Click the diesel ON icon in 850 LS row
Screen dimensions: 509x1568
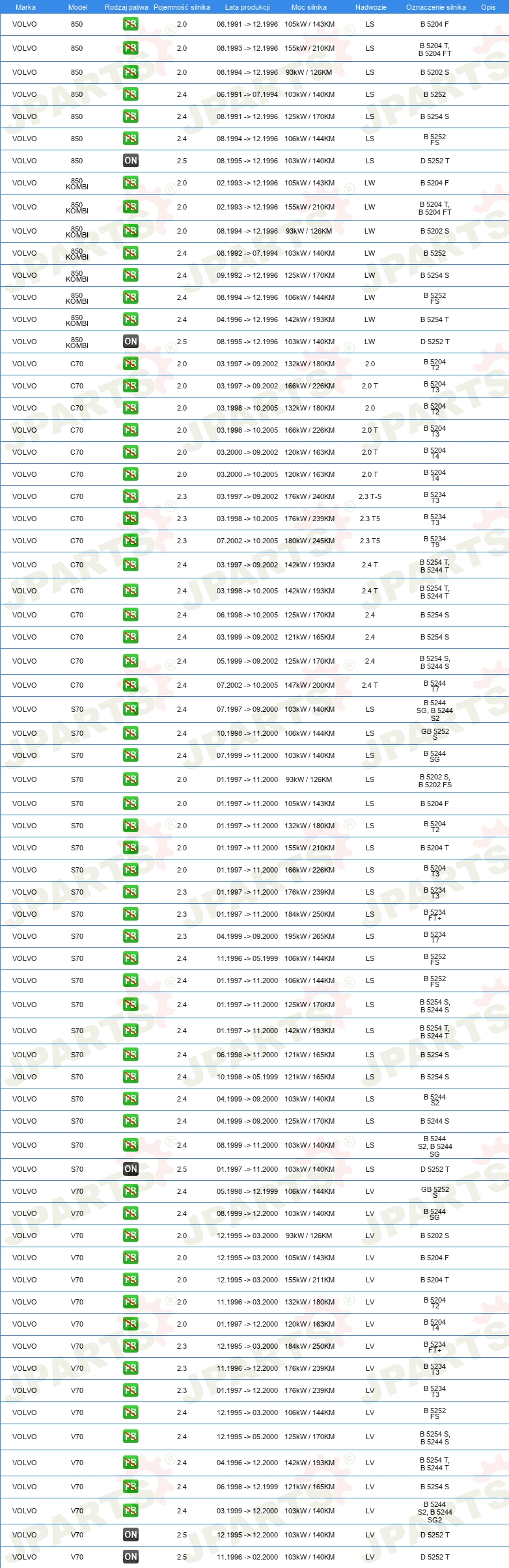click(131, 161)
